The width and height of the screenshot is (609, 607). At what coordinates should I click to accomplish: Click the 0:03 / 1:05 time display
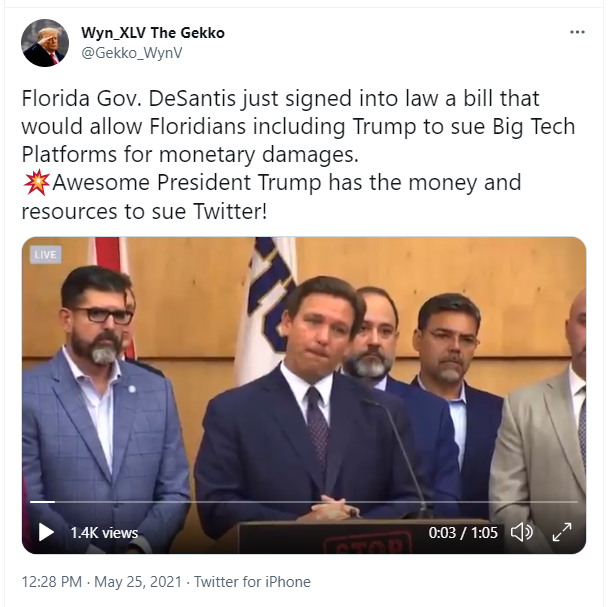463,533
